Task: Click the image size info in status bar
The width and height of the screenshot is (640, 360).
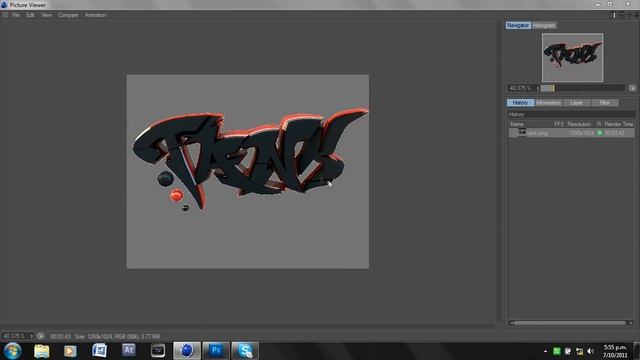Action: tap(118, 337)
